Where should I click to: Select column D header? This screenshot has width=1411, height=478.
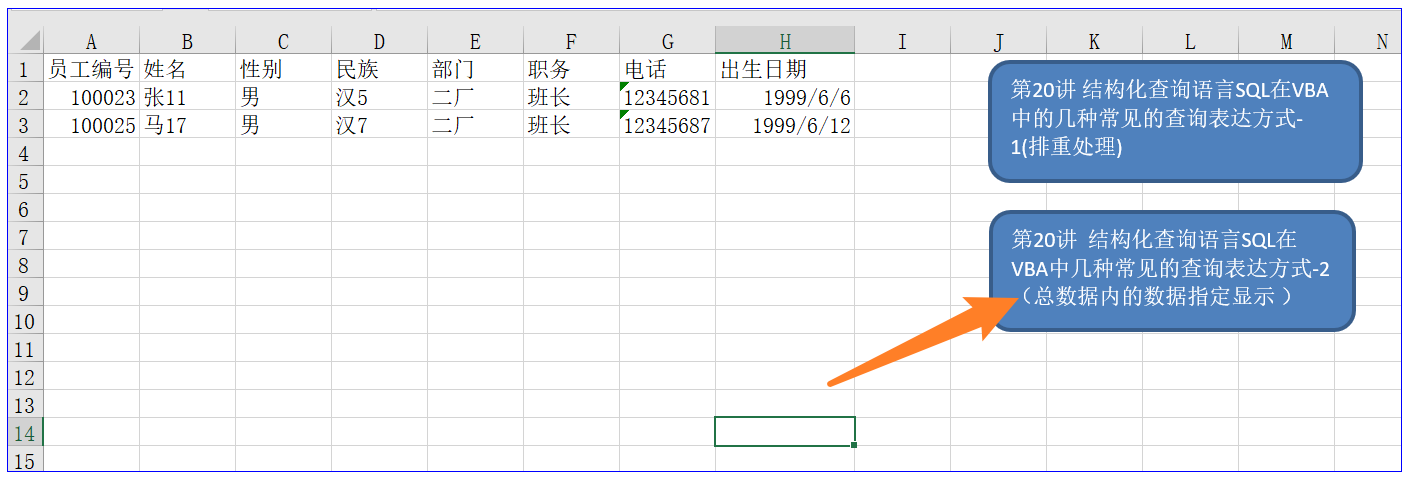click(379, 41)
